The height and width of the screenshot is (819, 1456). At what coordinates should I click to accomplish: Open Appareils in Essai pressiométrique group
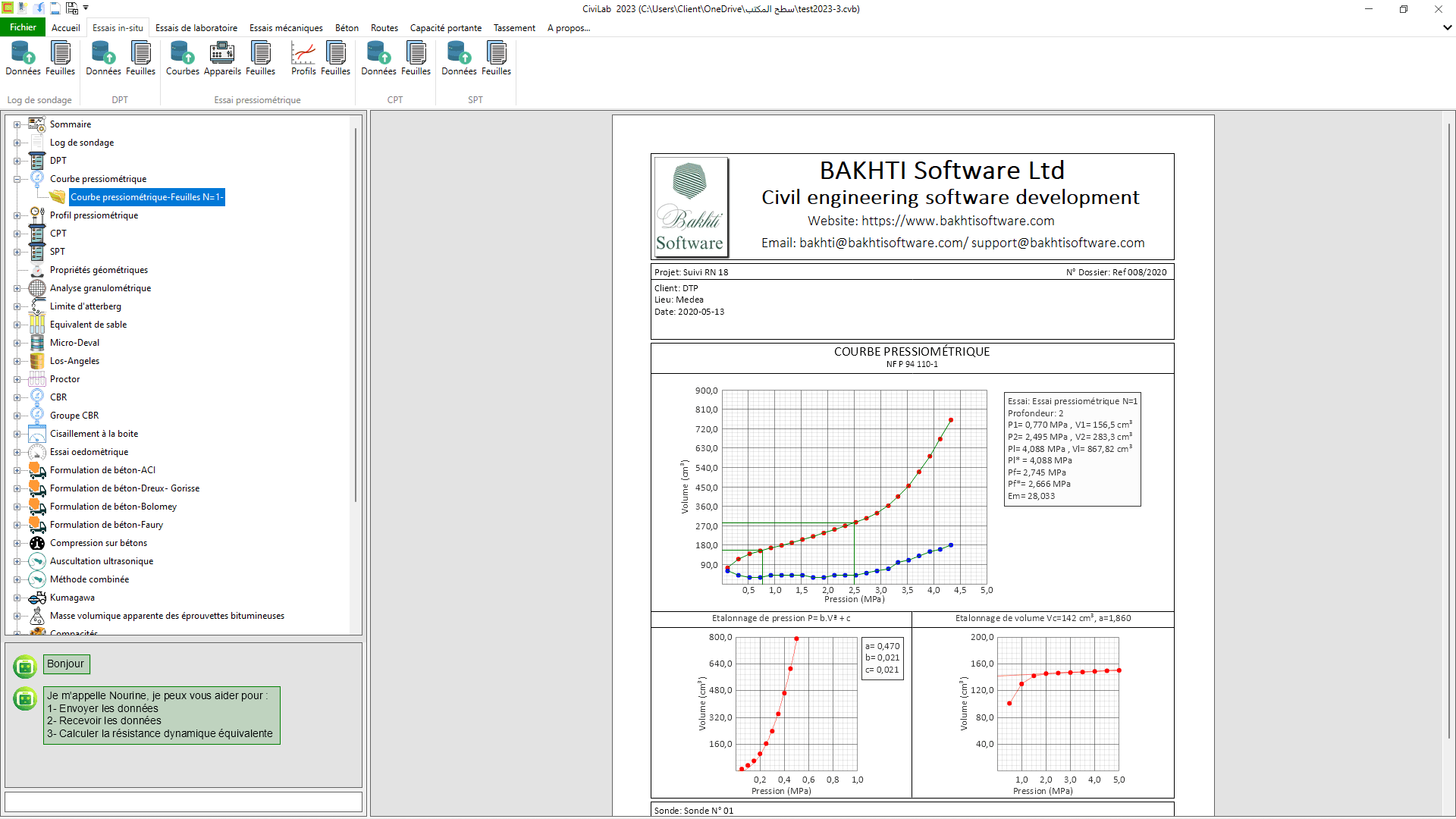pyautogui.click(x=222, y=58)
